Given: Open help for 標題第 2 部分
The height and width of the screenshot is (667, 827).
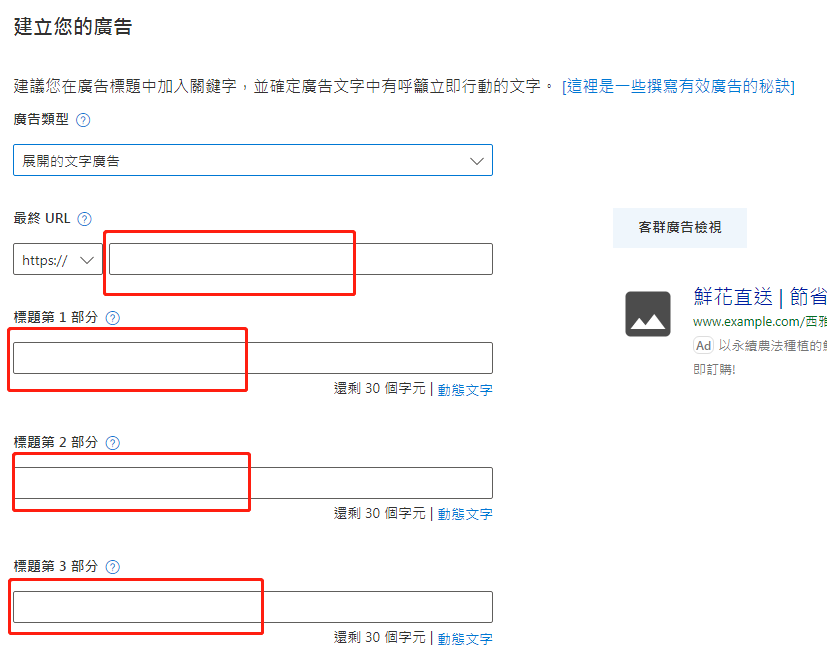Looking at the screenshot, I should [x=113, y=442].
